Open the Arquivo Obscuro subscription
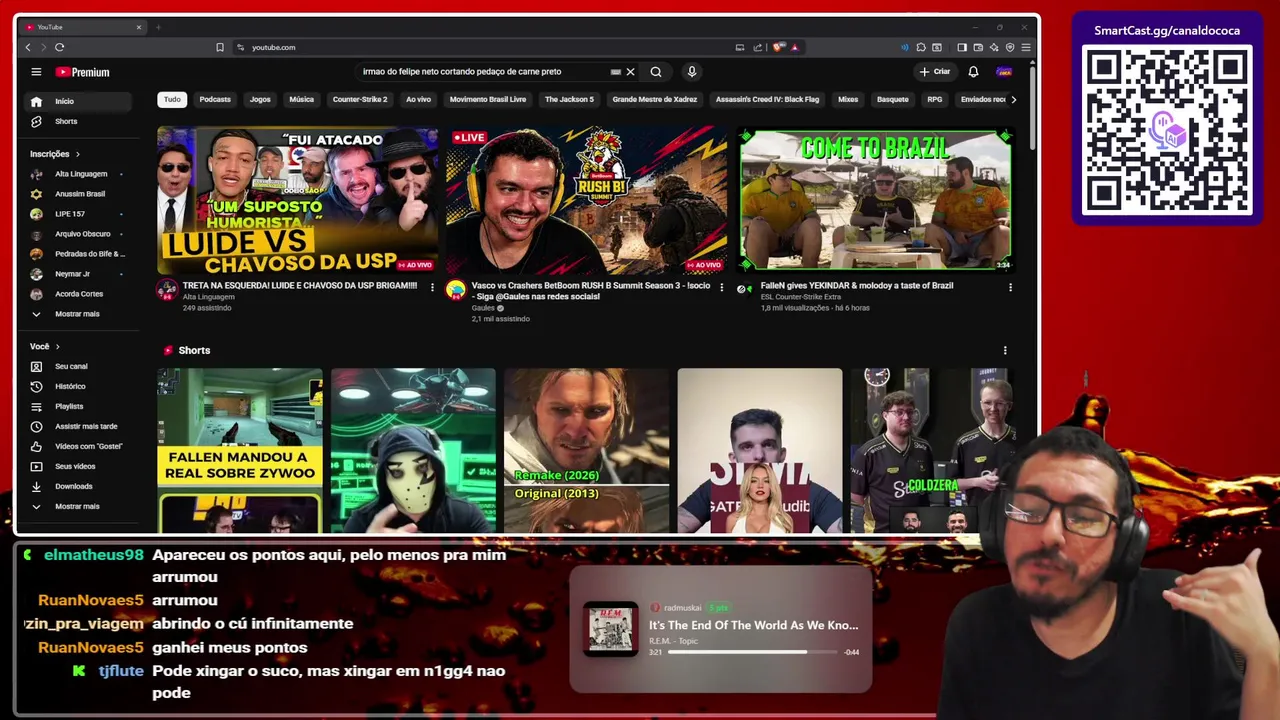1280x720 pixels. tap(79, 234)
